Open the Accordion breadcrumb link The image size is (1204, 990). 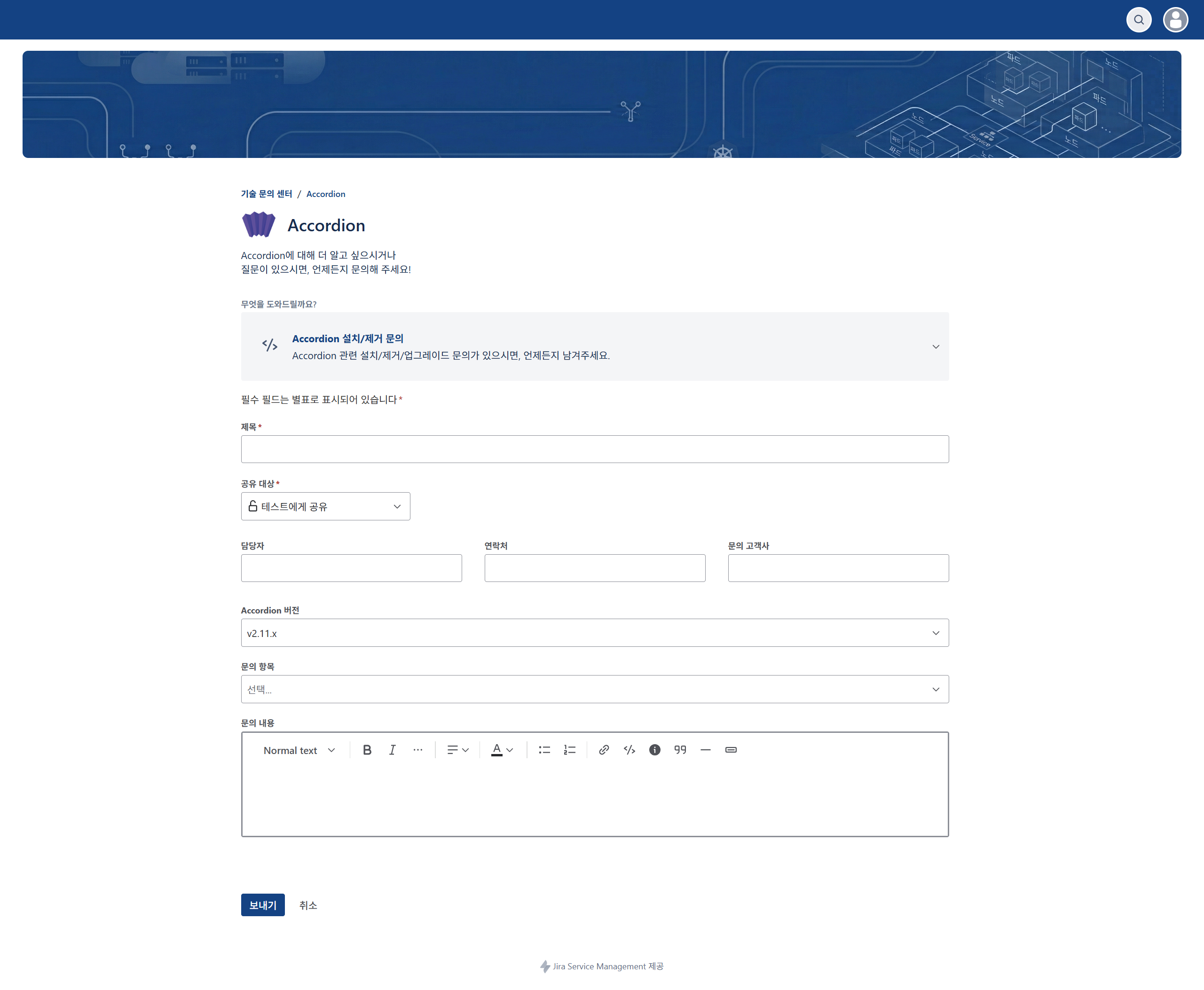[x=326, y=194]
